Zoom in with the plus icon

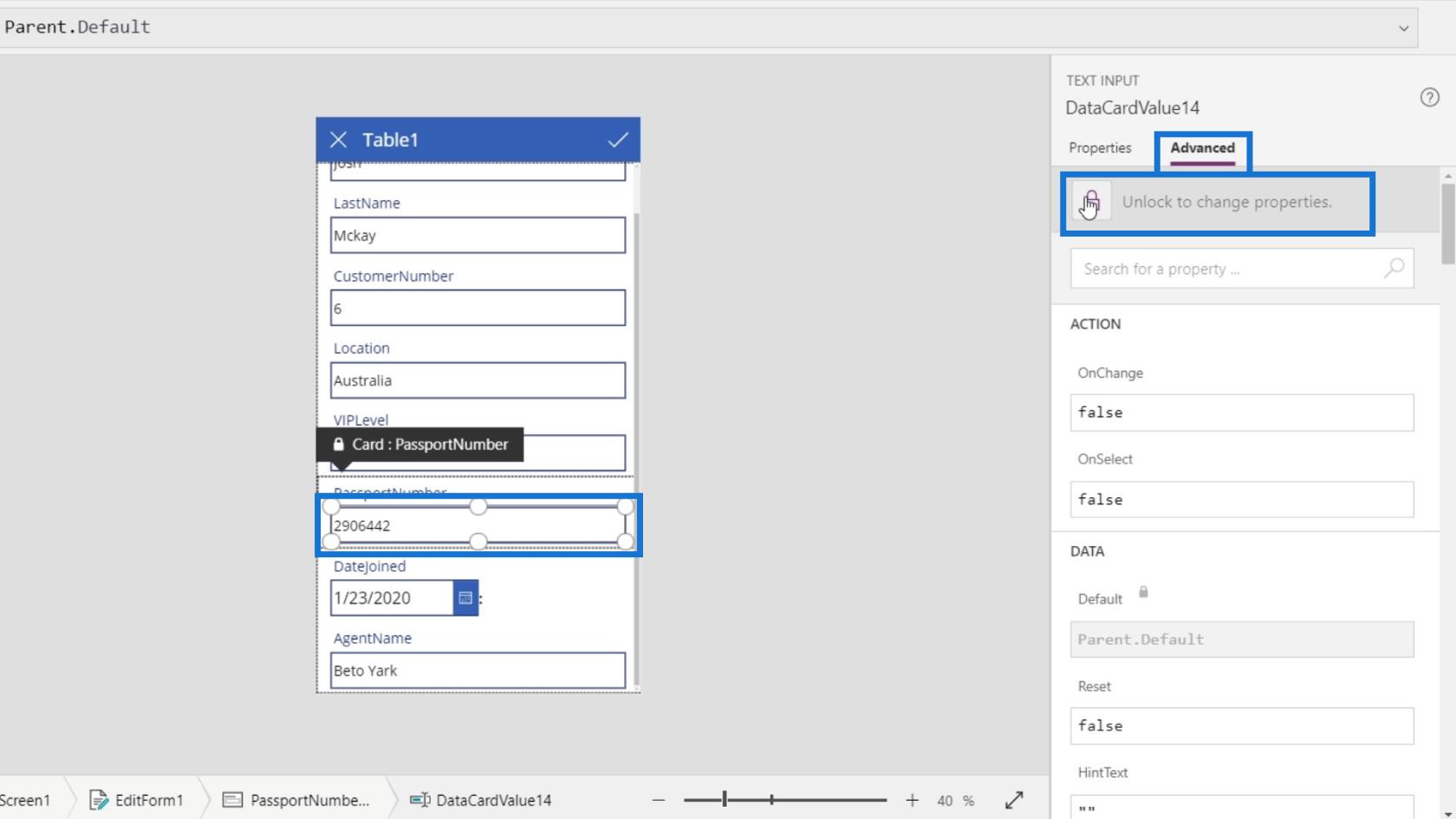click(x=912, y=800)
